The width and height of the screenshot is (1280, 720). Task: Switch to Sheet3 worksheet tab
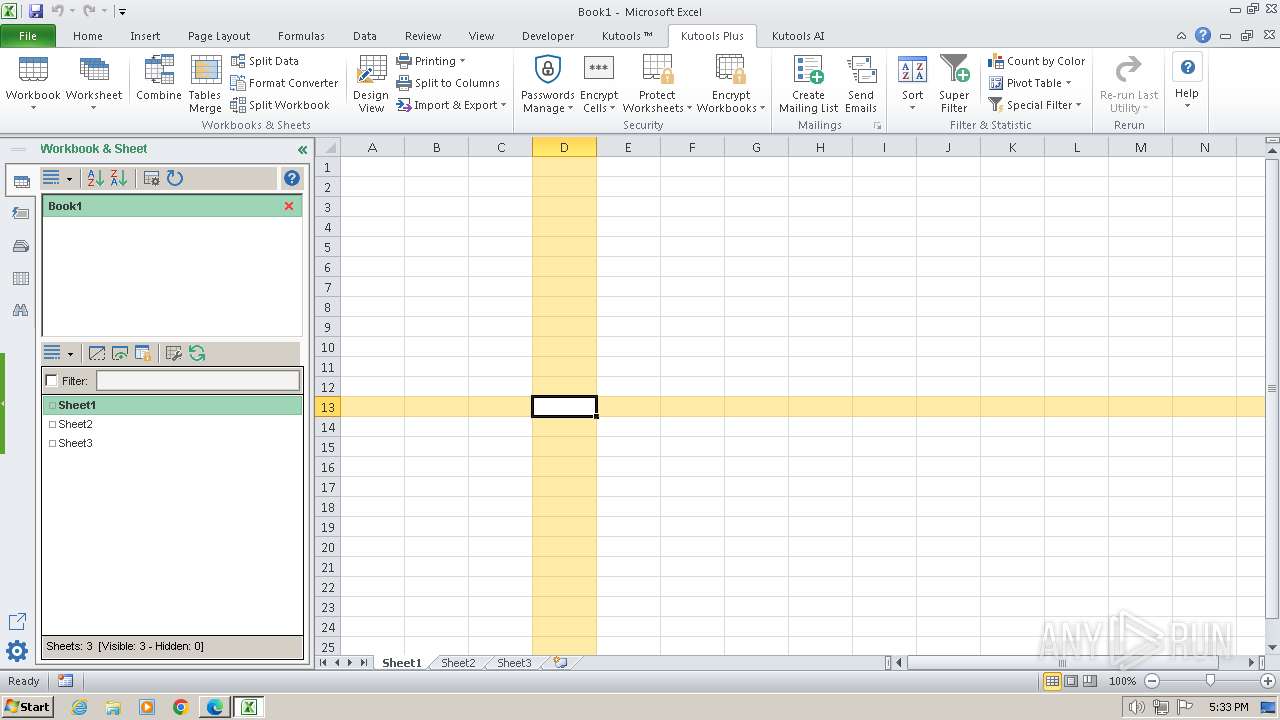514,663
